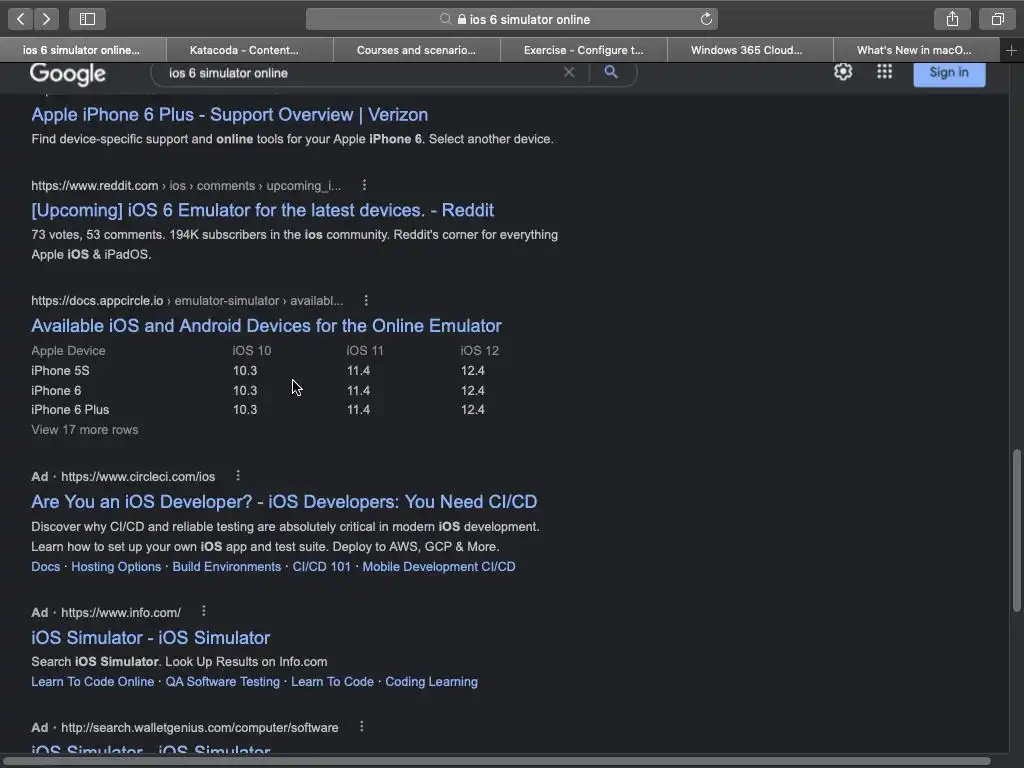This screenshot has height=768, width=1024.
Task: Open Are You an iOS Developer ad
Action: click(x=284, y=502)
